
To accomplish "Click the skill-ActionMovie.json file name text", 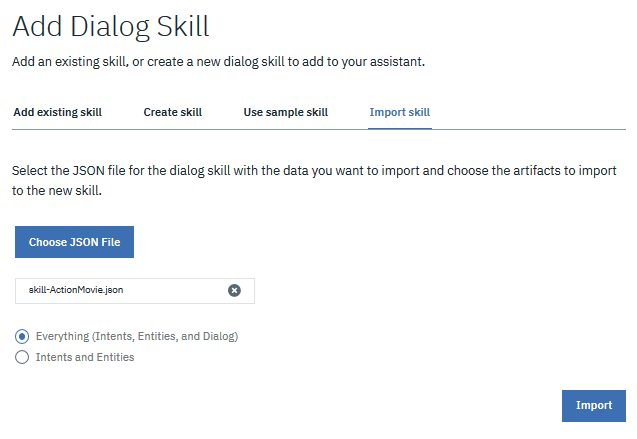I will pyautogui.click(x=76, y=290).
